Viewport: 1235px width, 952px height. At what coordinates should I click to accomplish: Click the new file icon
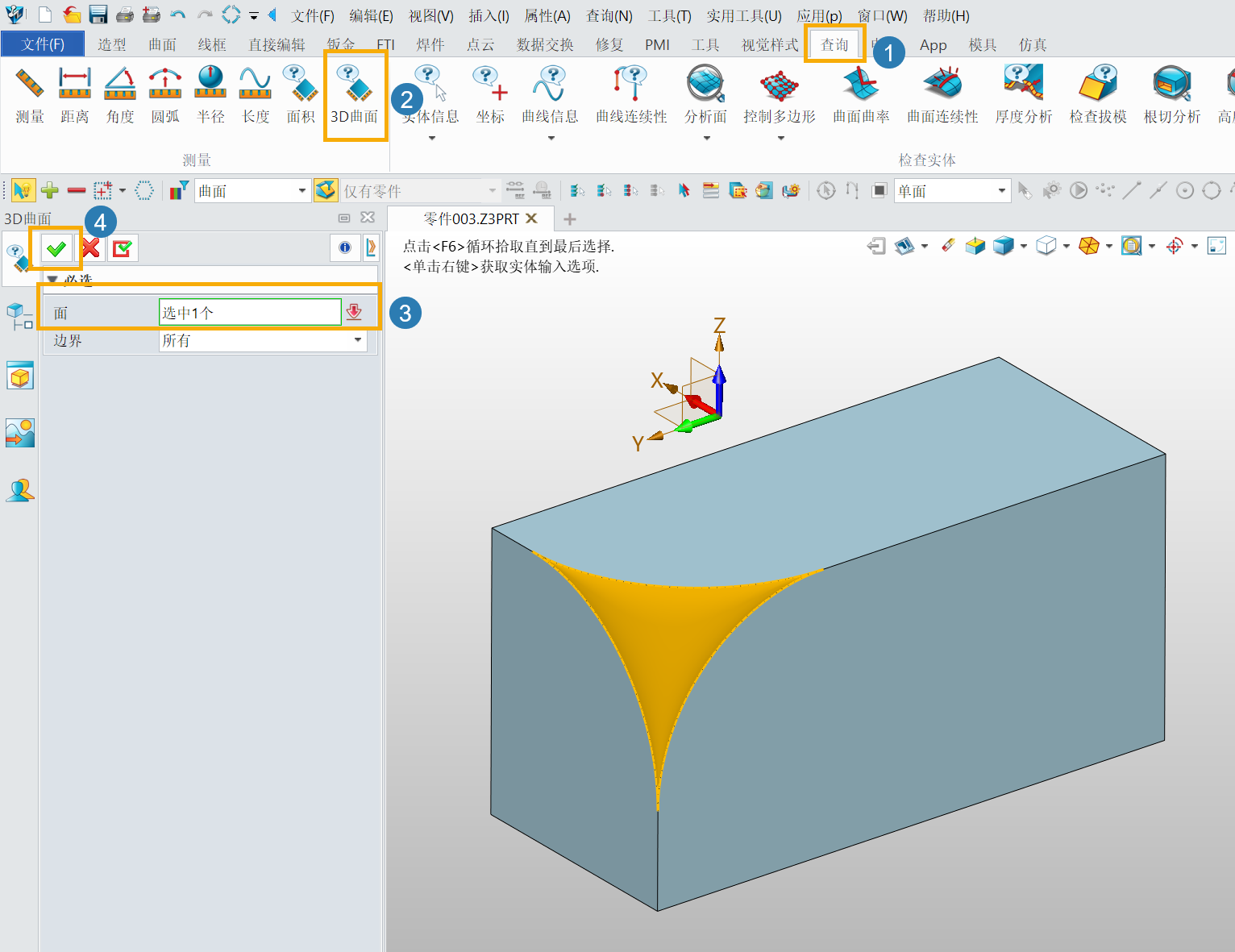click(x=45, y=15)
